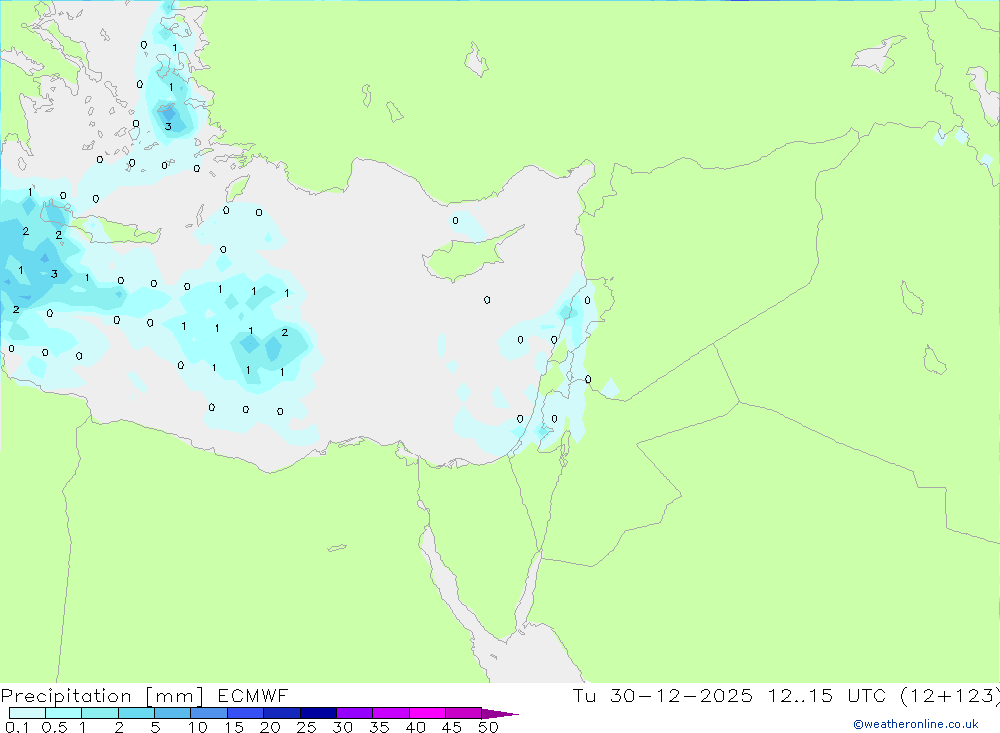Click the "40" legend scale value
Image resolution: width=1000 pixels, height=733 pixels.
tap(415, 727)
